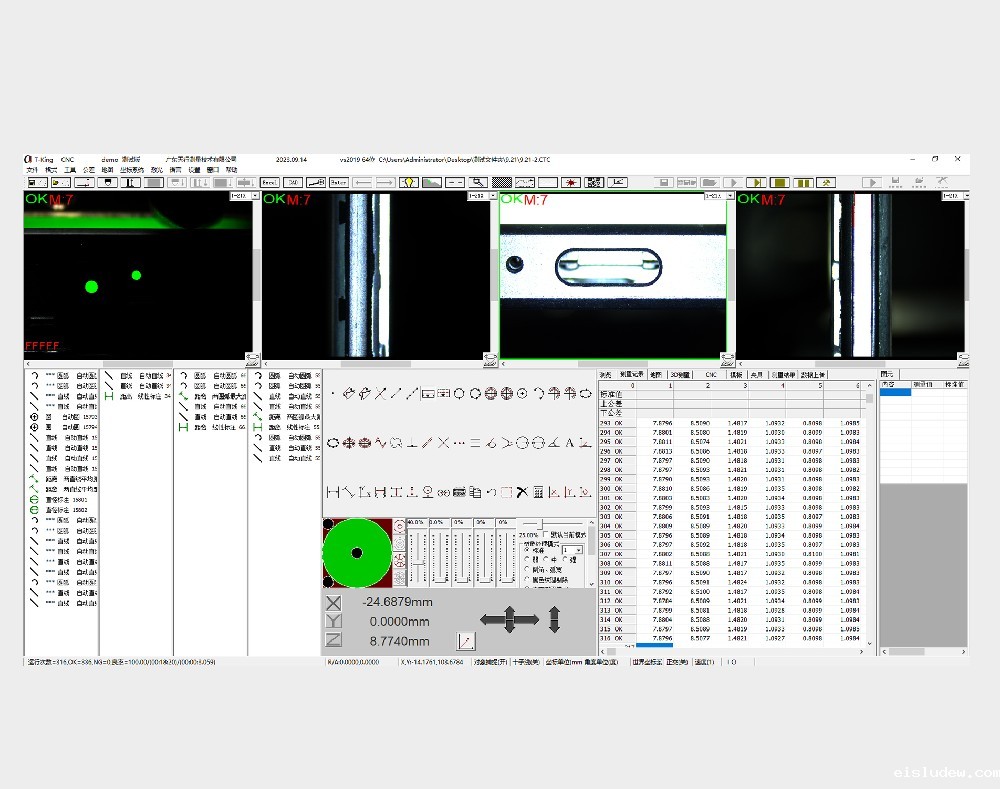Click the light bulb icon in toolbar
1000x789 pixels.
(408, 183)
